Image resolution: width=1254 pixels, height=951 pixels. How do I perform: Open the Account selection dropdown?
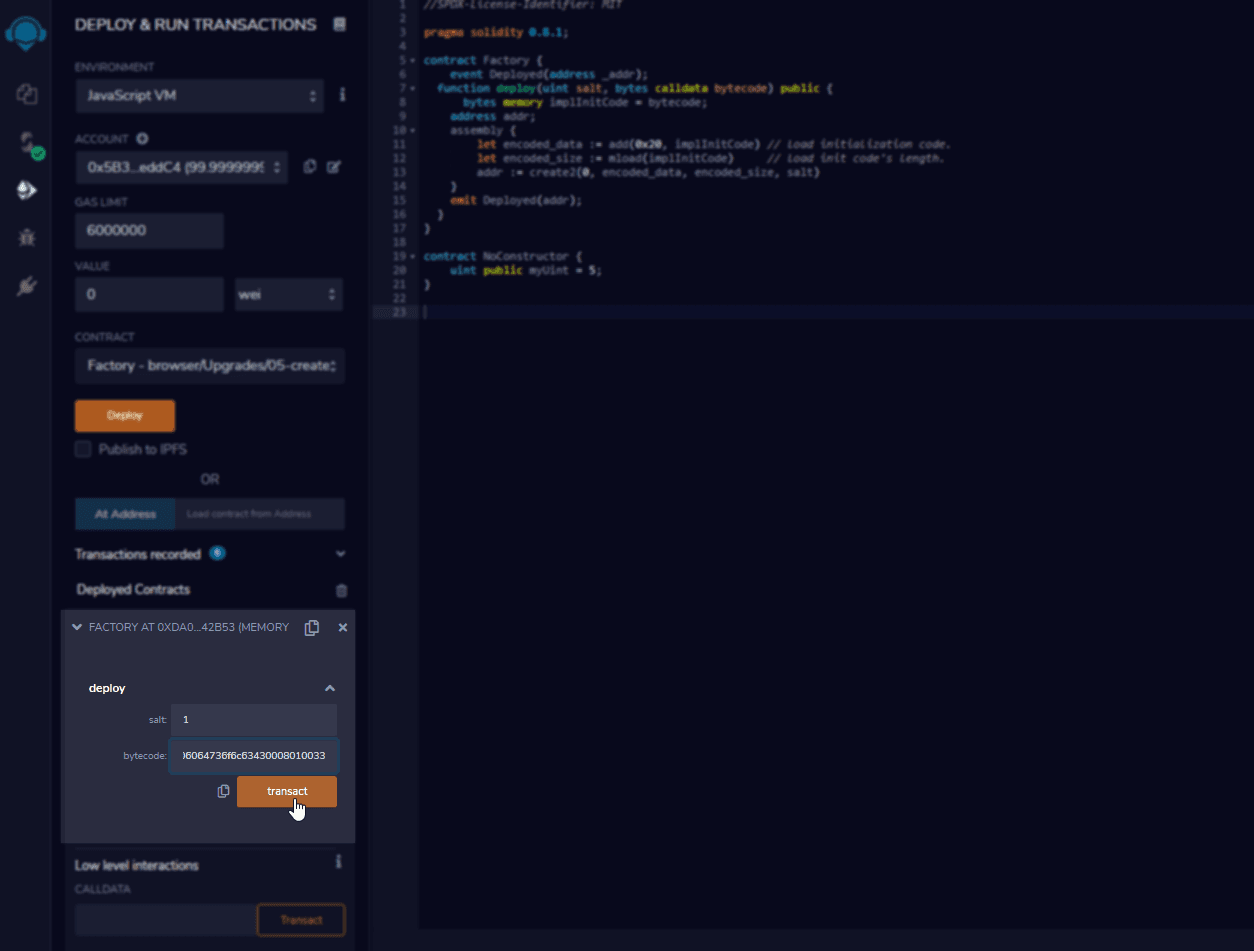click(181, 167)
